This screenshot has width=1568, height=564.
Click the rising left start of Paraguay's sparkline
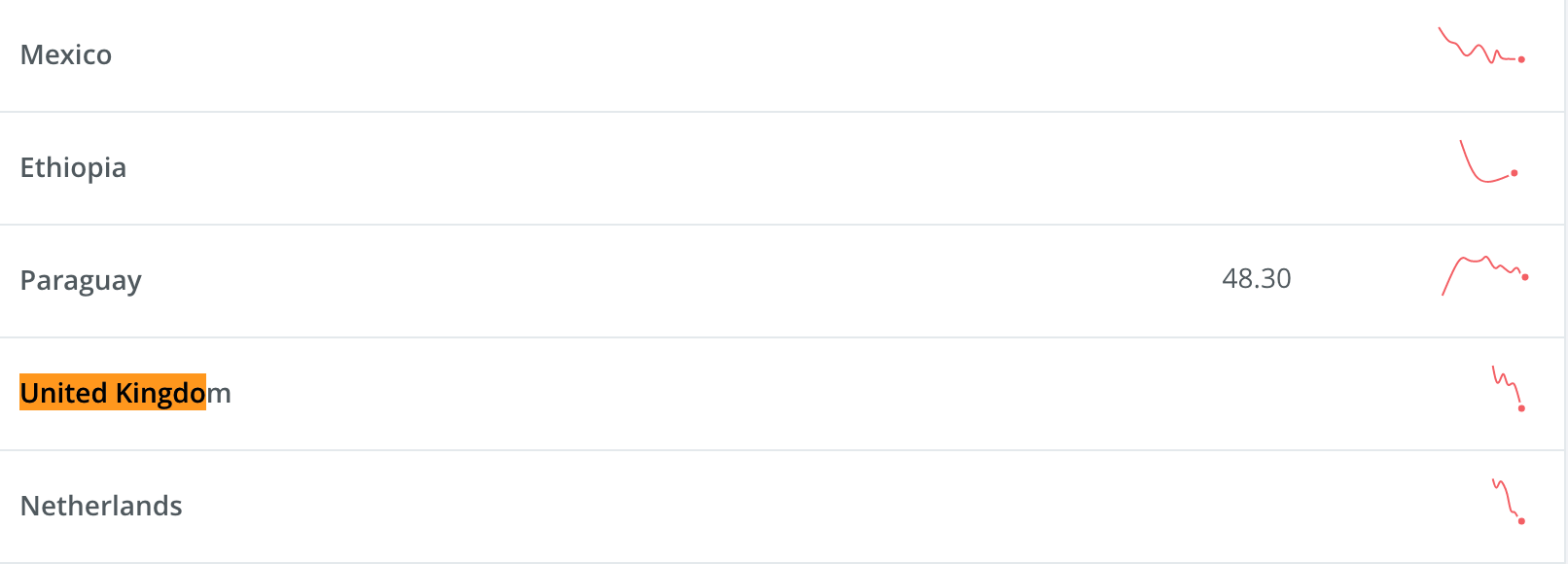coord(1444,292)
